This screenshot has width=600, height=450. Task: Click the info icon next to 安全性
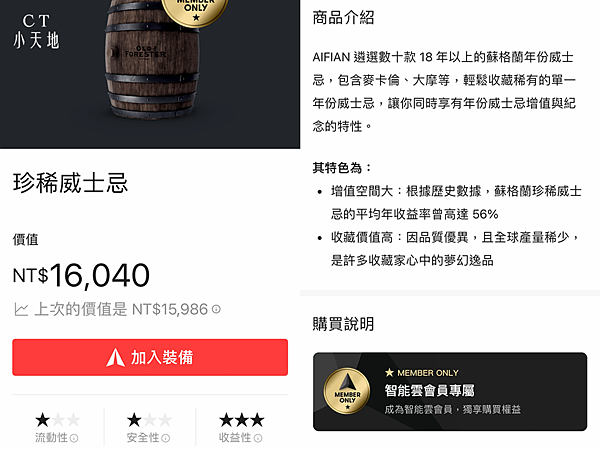point(166,438)
